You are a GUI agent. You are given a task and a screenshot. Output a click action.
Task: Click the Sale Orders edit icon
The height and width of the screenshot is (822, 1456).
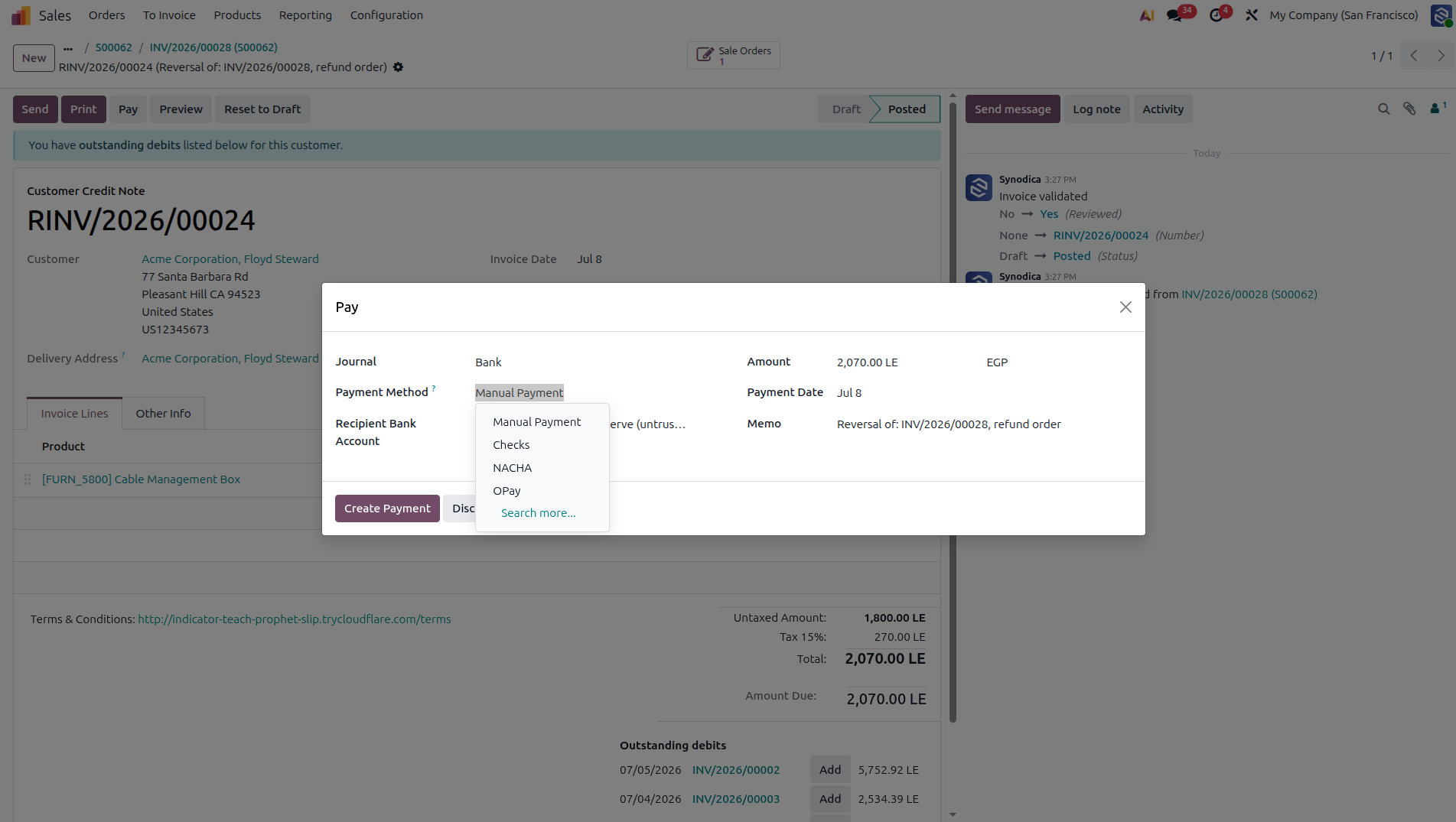coord(705,55)
